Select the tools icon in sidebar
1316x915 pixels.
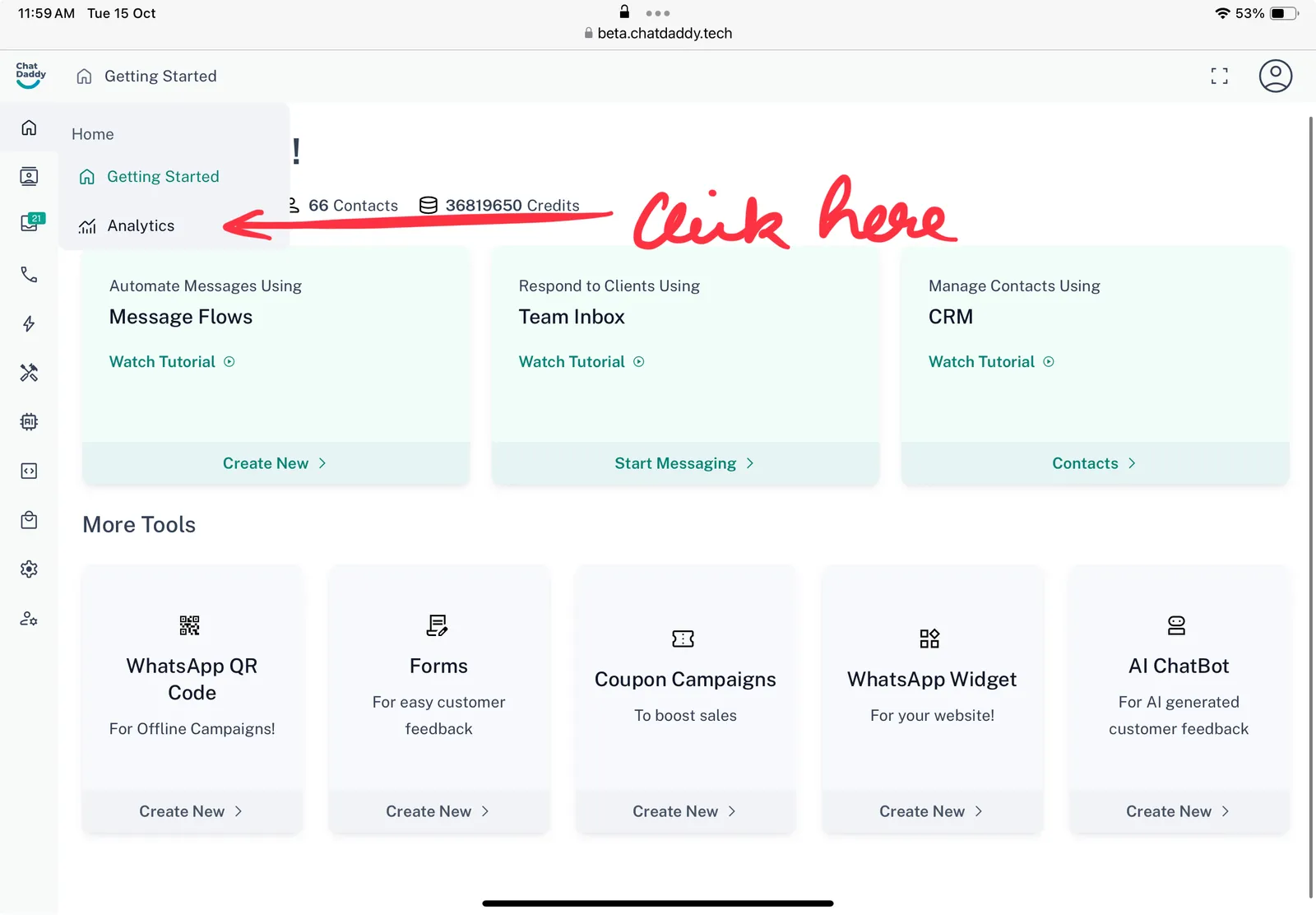(x=29, y=373)
